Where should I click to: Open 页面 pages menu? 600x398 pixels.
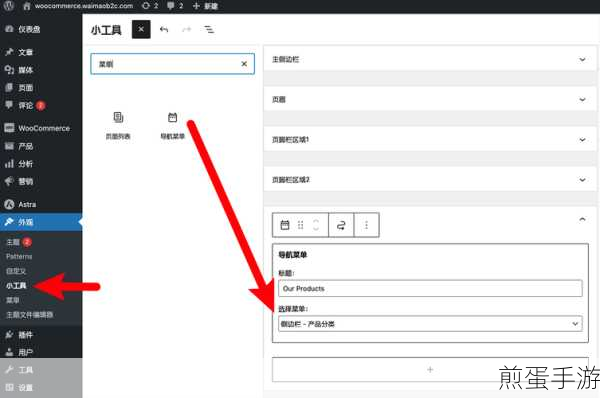point(41,88)
